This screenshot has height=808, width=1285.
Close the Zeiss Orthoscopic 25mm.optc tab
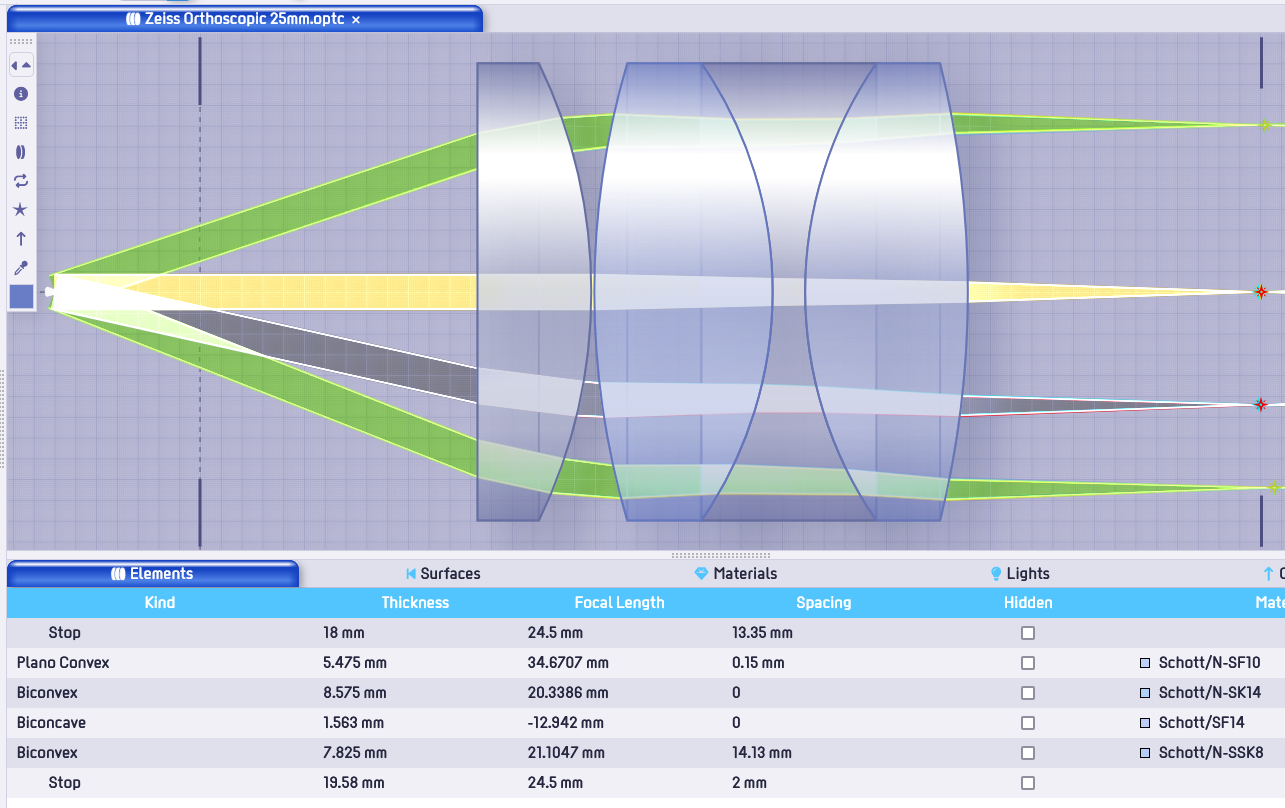coord(356,20)
